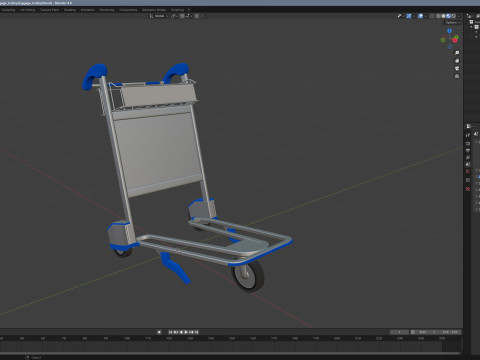This screenshot has width=480, height=360.
Task: Select rendered viewport shading
Action: coord(454,16)
